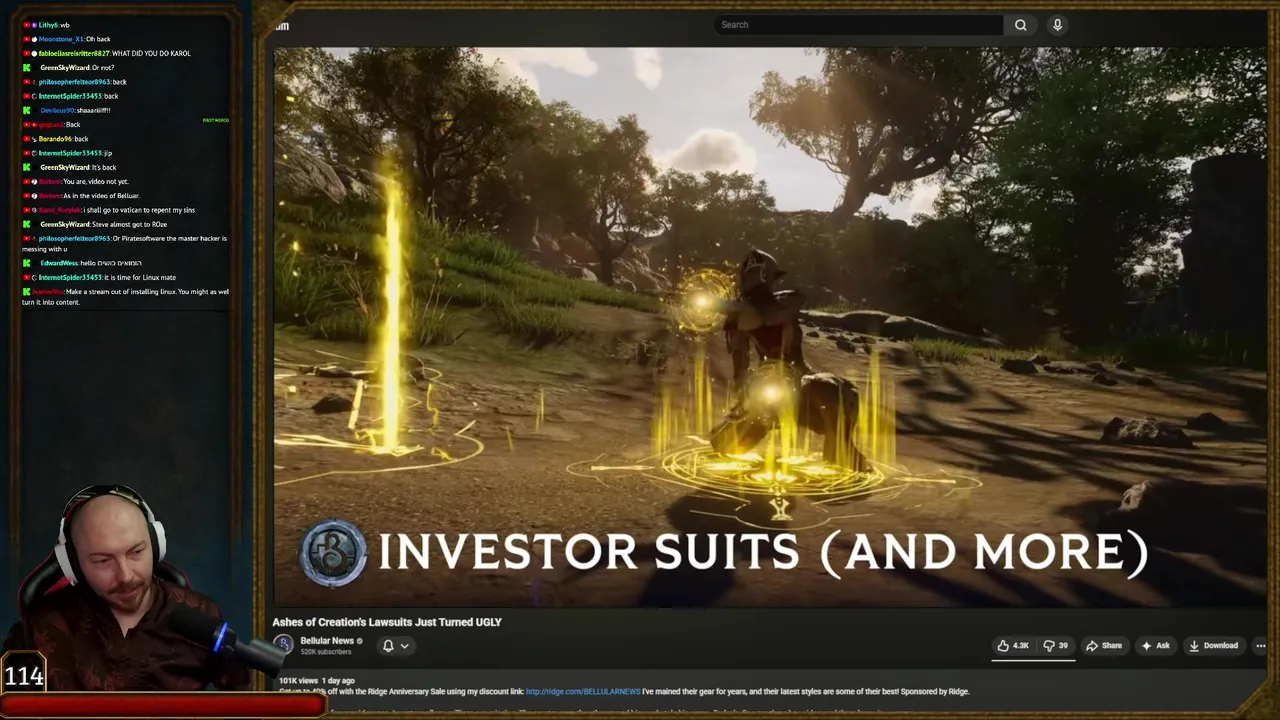Click YouTube icon beside Lithy6
The height and width of the screenshot is (720, 1280).
(27, 25)
